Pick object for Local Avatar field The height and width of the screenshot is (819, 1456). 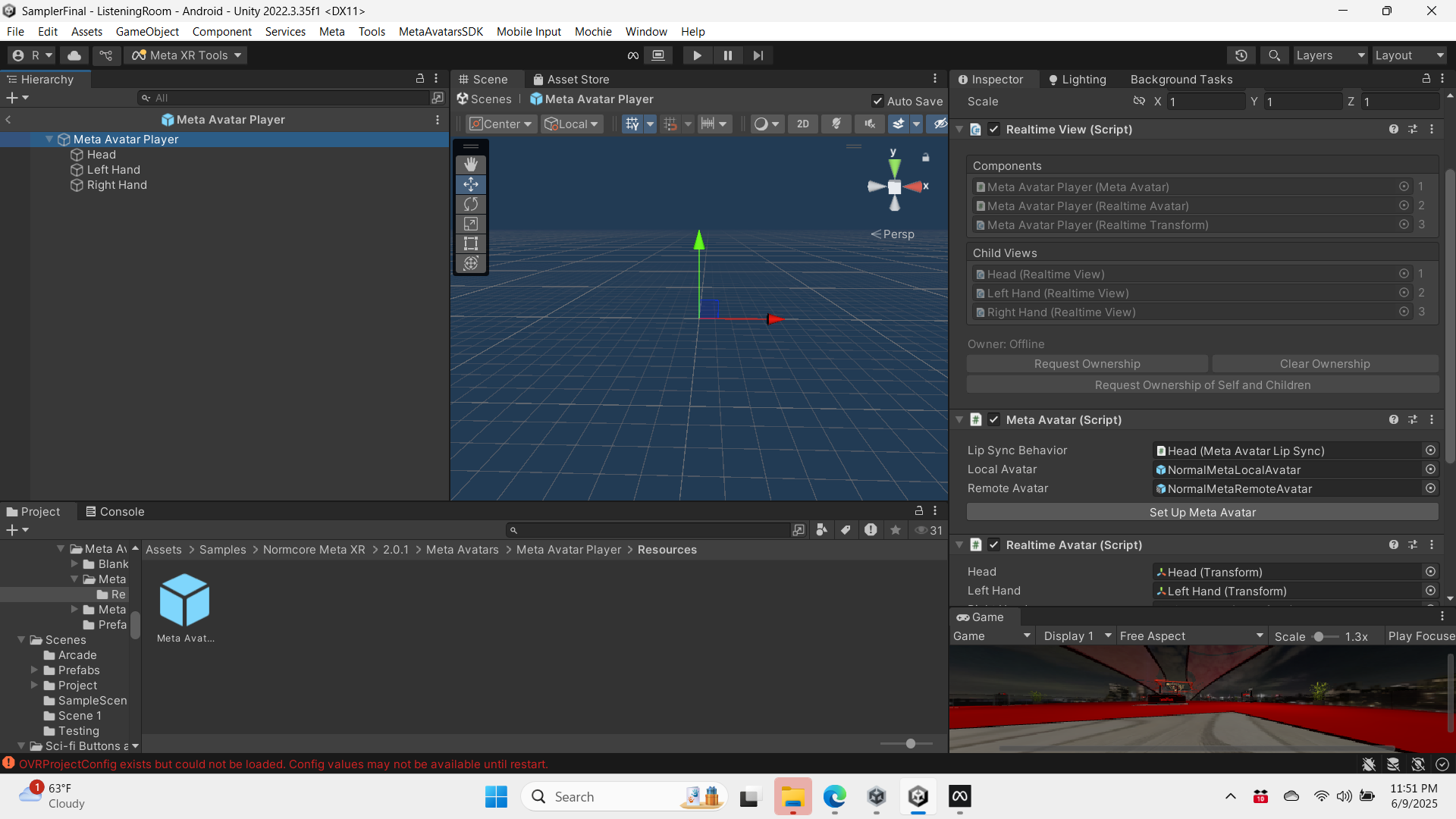[x=1430, y=469]
